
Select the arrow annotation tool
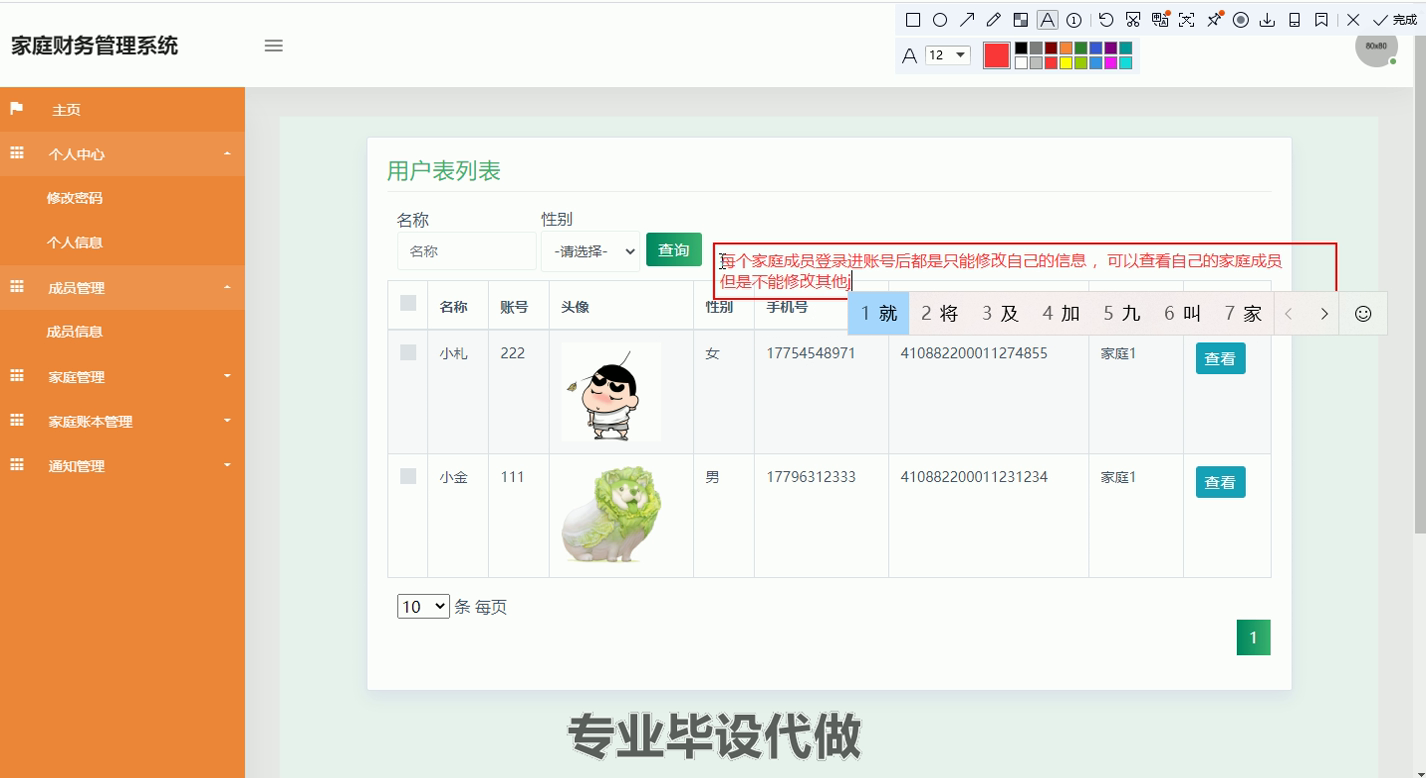pyautogui.click(x=967, y=20)
